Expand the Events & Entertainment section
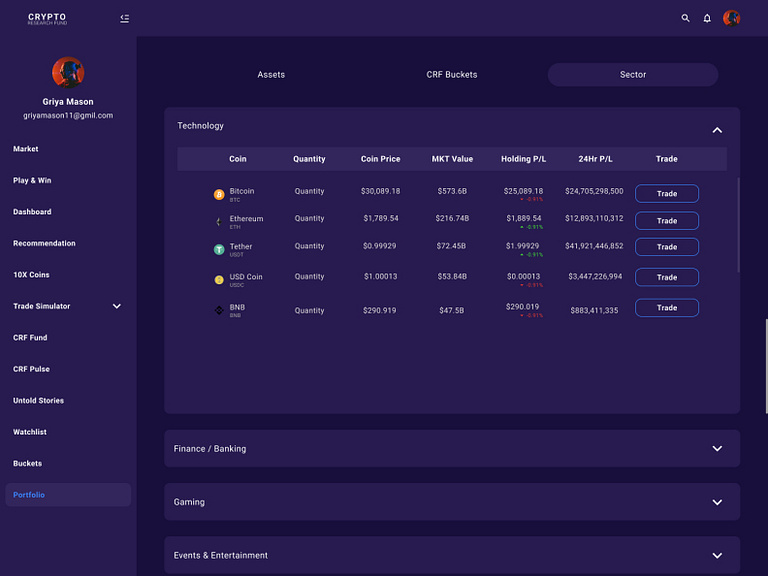 [717, 555]
